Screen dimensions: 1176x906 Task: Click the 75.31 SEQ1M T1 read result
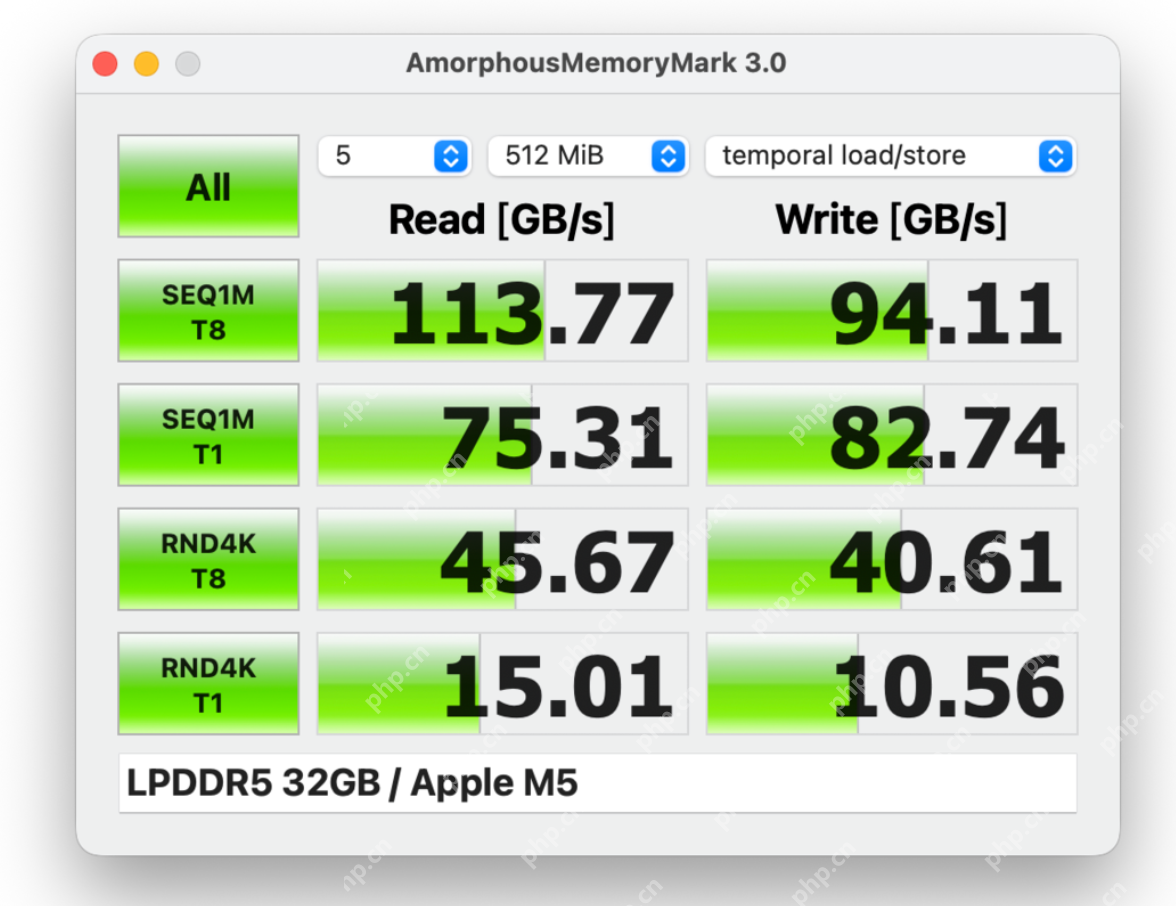tap(502, 435)
